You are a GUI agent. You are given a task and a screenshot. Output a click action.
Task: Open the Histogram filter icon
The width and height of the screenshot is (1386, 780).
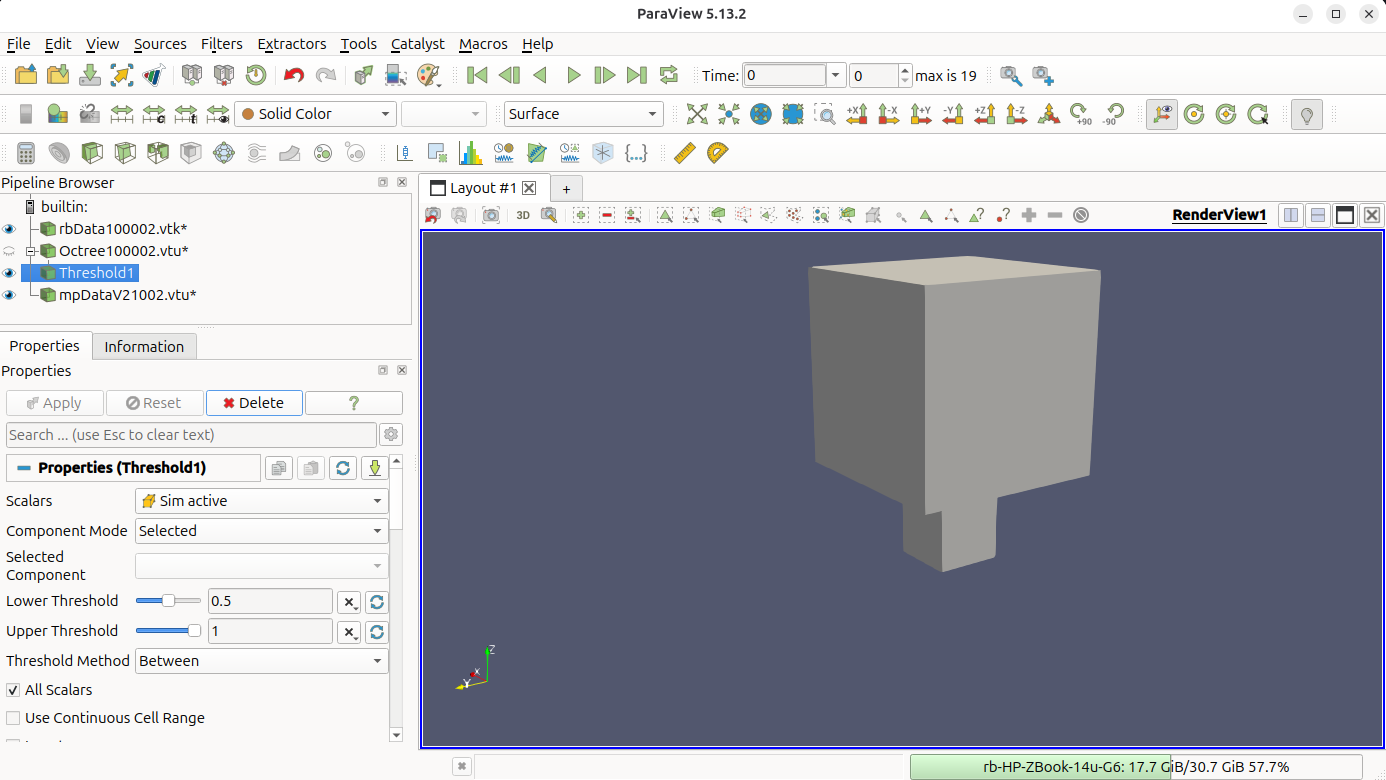click(470, 153)
